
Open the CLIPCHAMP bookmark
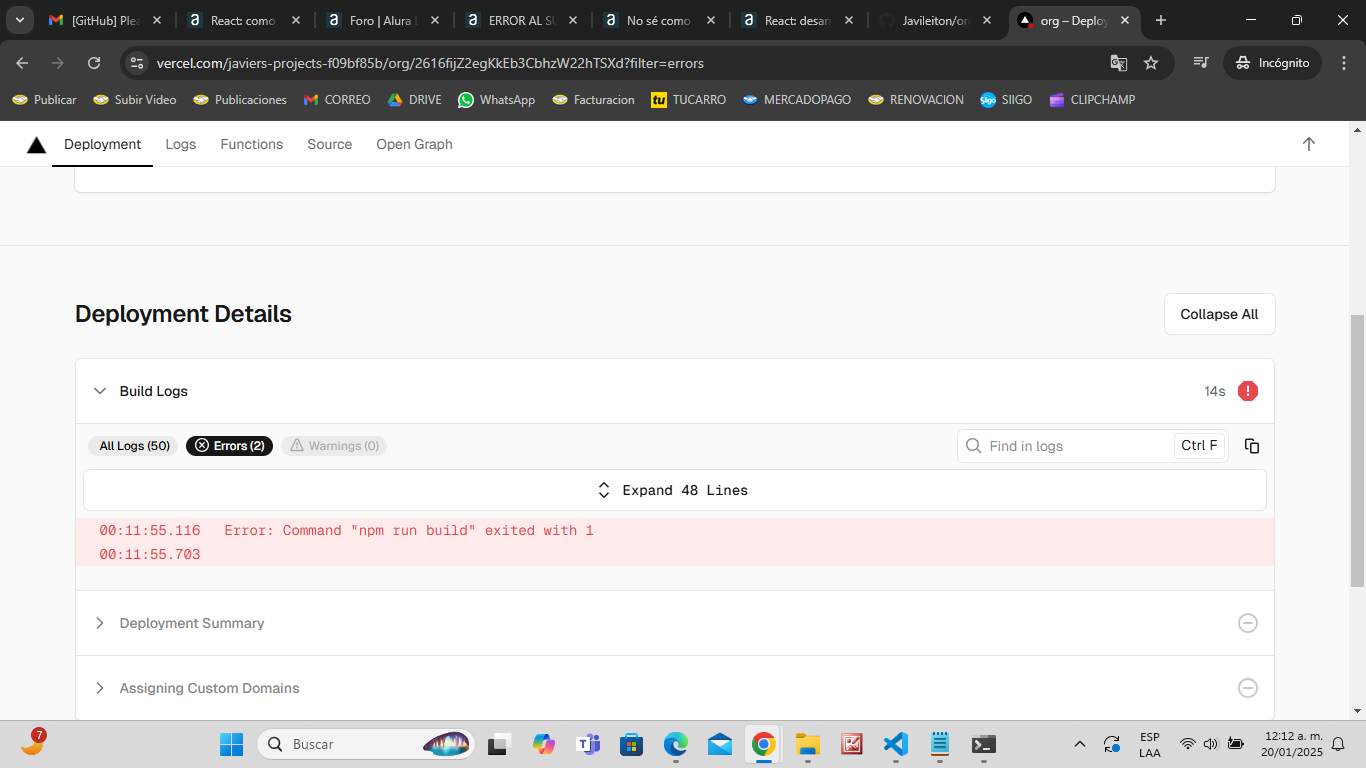[1092, 100]
